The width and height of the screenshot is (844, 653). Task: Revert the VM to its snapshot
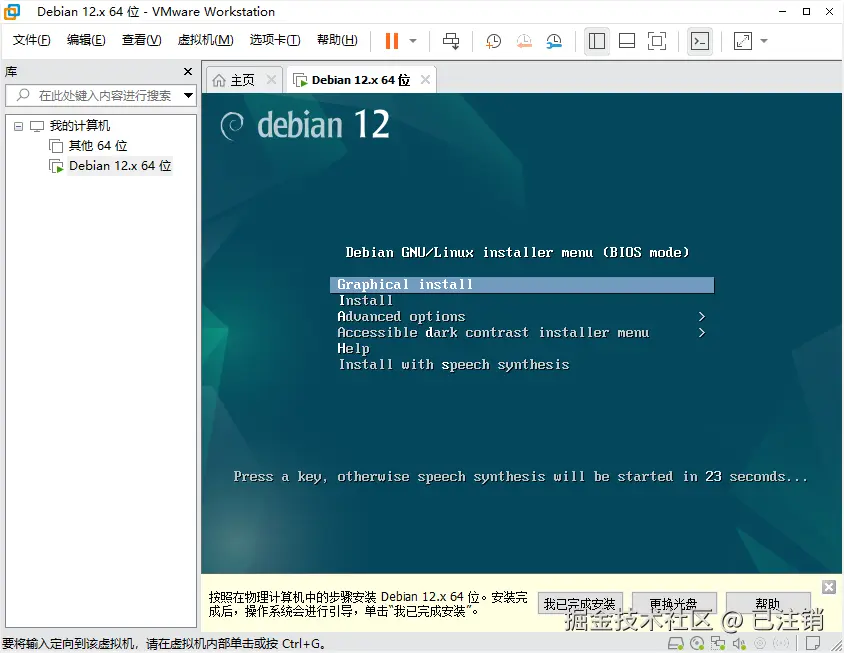tap(521, 41)
